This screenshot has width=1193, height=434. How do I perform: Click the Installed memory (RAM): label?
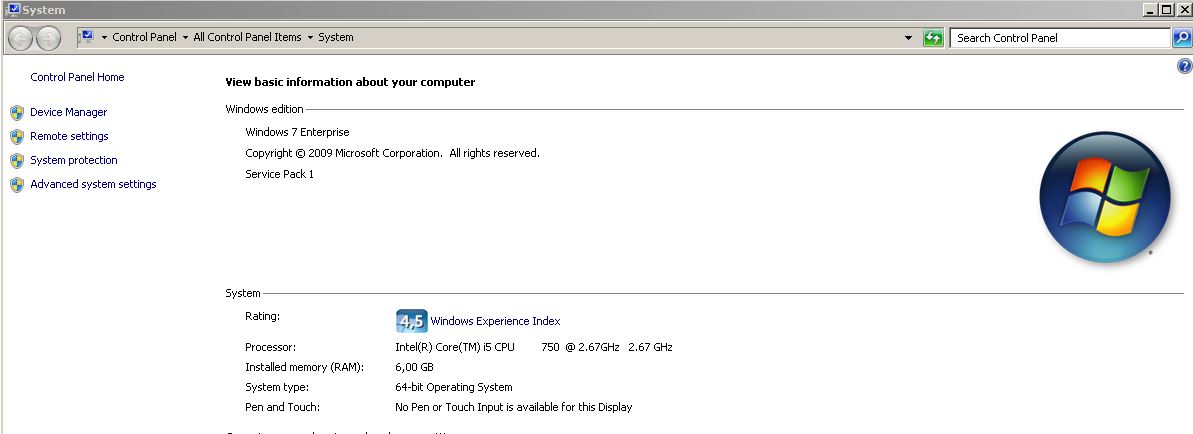coord(304,368)
